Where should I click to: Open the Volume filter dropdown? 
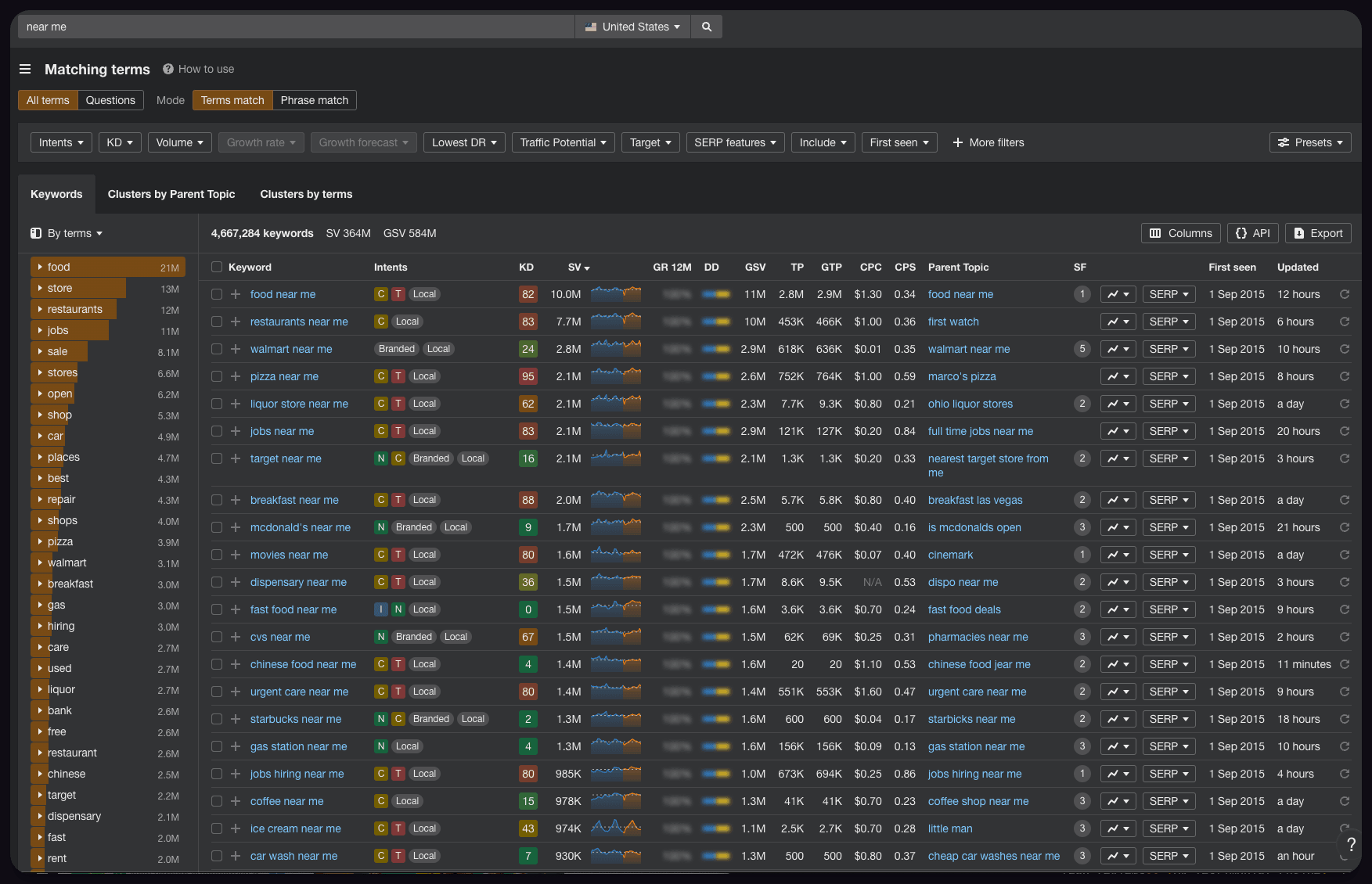(x=179, y=142)
